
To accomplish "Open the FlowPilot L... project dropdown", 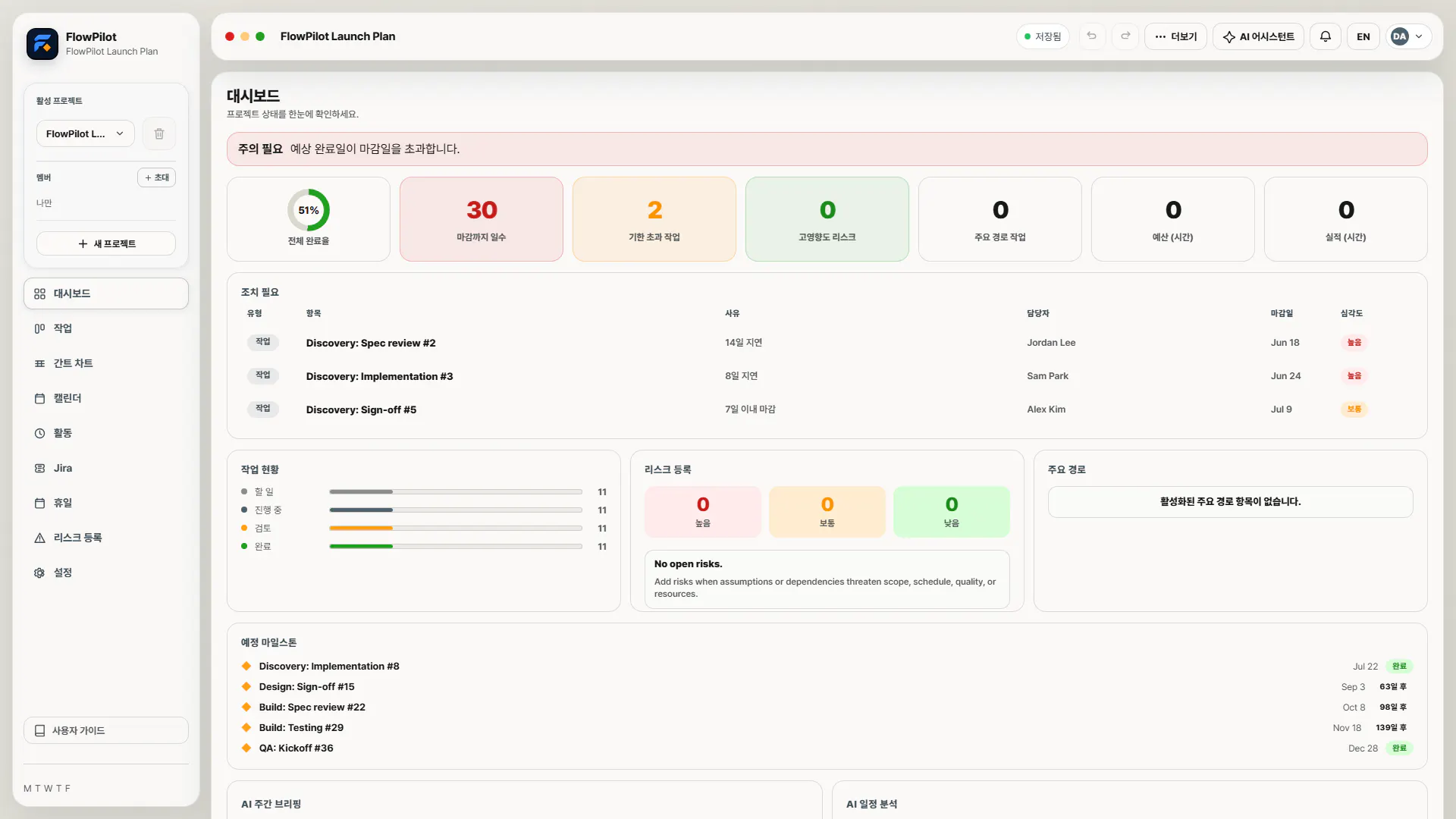I will [x=85, y=133].
